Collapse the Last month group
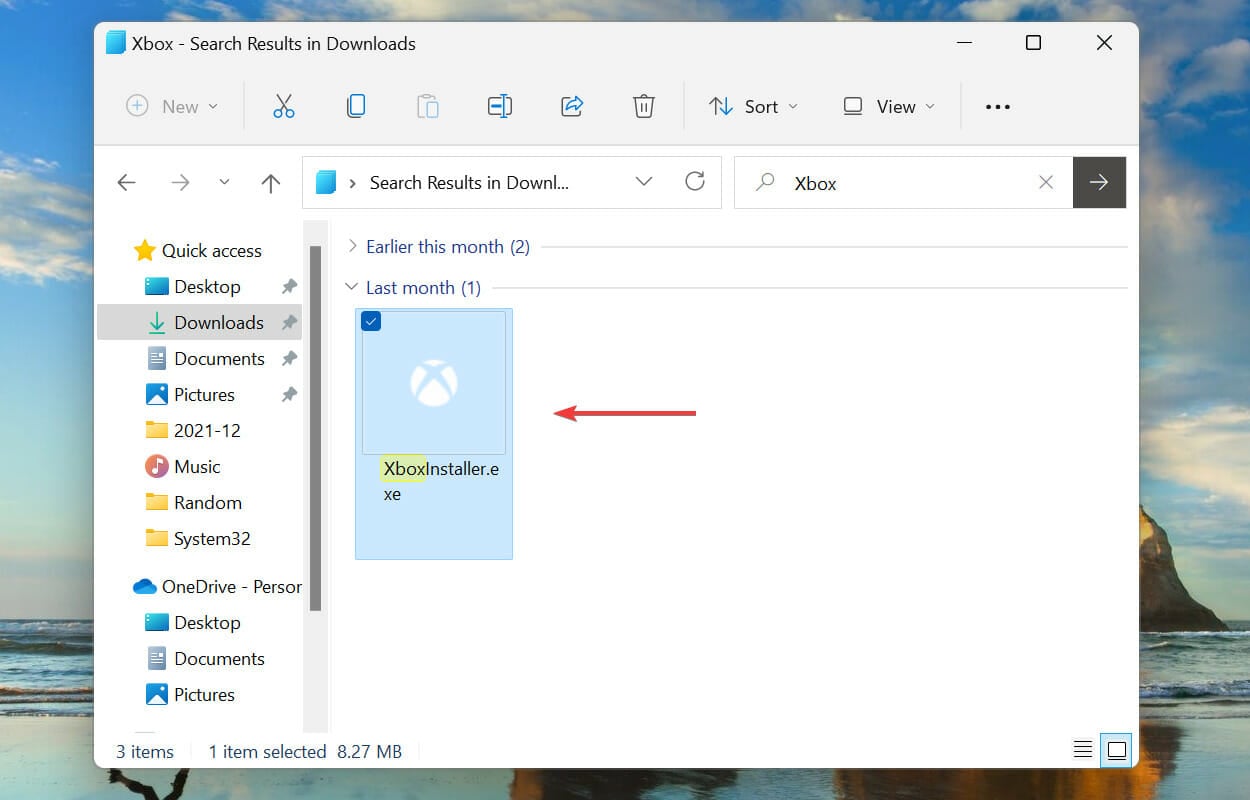Screen dimensions: 1250x800 [x=351, y=287]
